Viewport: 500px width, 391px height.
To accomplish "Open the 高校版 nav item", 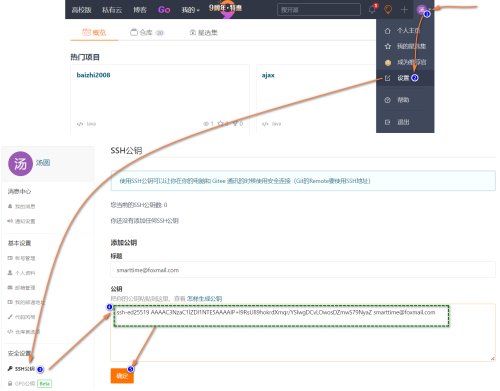I will (81, 10).
